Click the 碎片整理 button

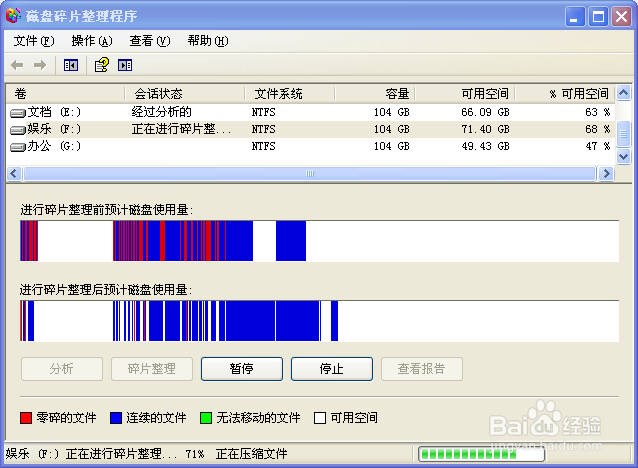[x=152, y=369]
